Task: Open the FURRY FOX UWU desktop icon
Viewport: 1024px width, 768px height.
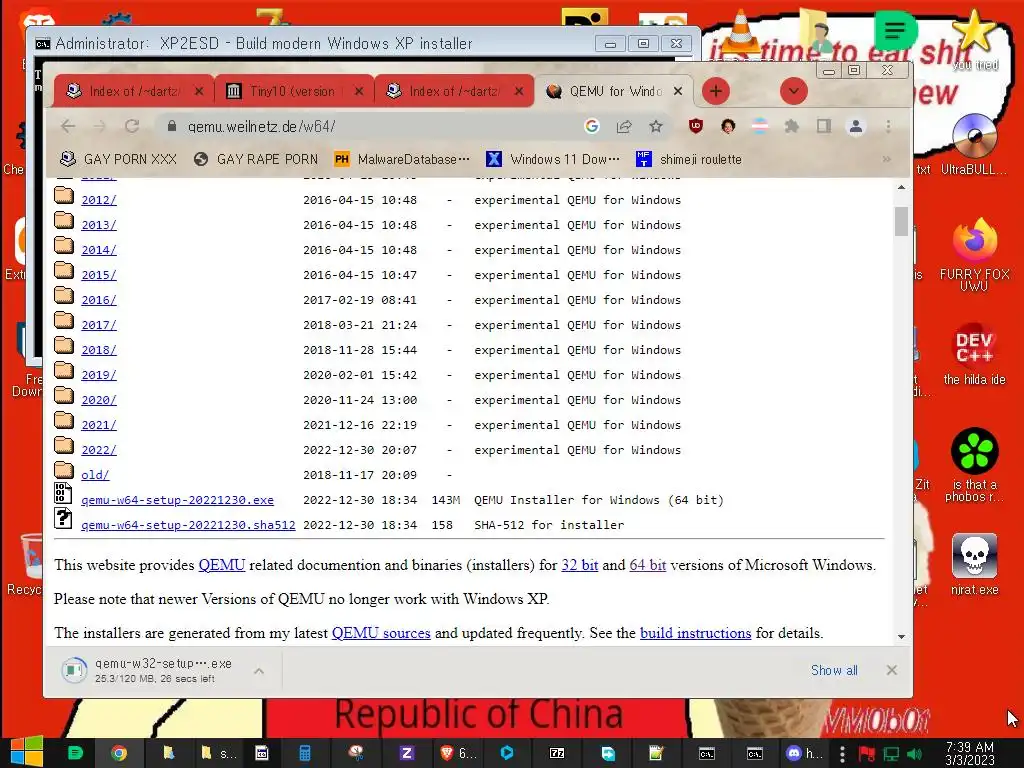Action: pos(974,253)
